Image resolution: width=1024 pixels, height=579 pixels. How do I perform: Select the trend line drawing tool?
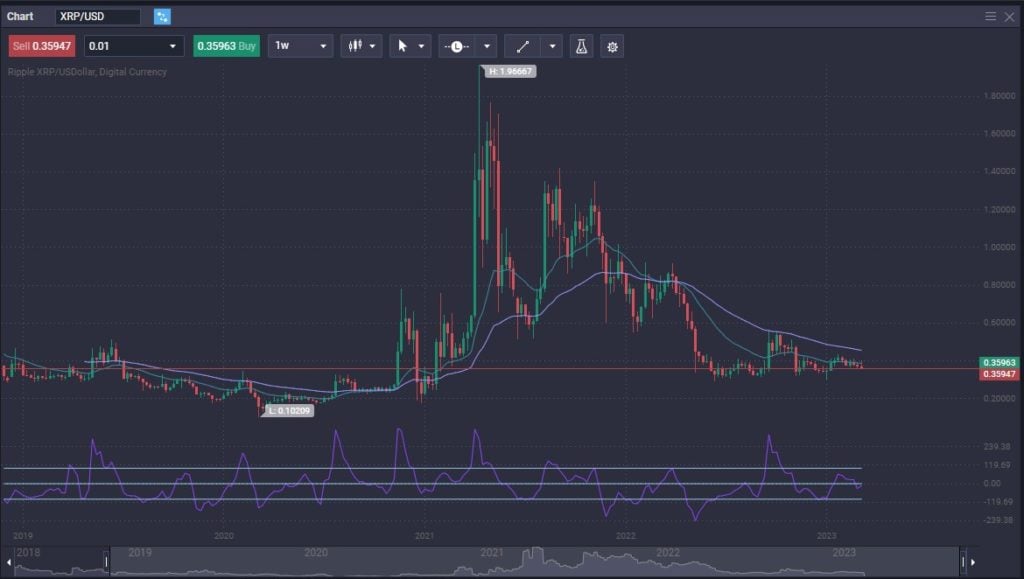[523, 46]
